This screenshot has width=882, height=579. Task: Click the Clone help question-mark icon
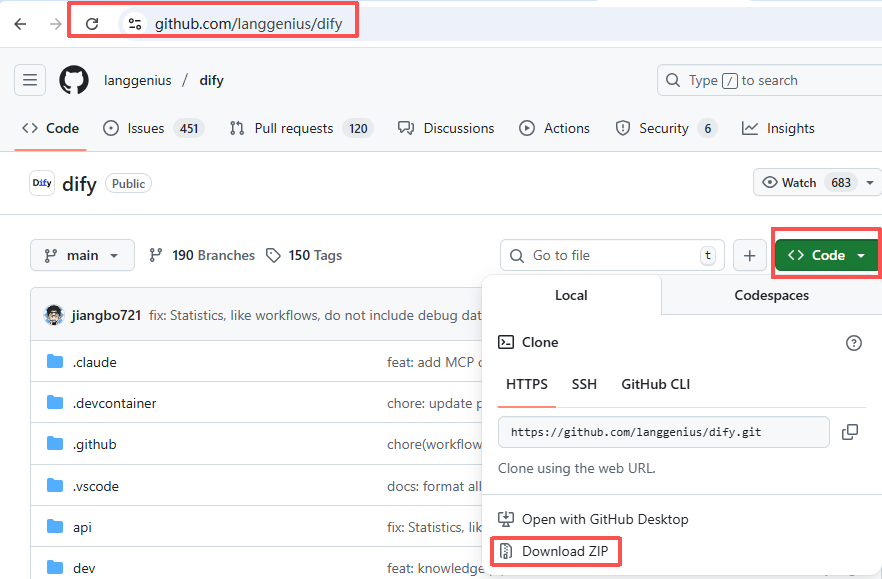click(x=853, y=343)
